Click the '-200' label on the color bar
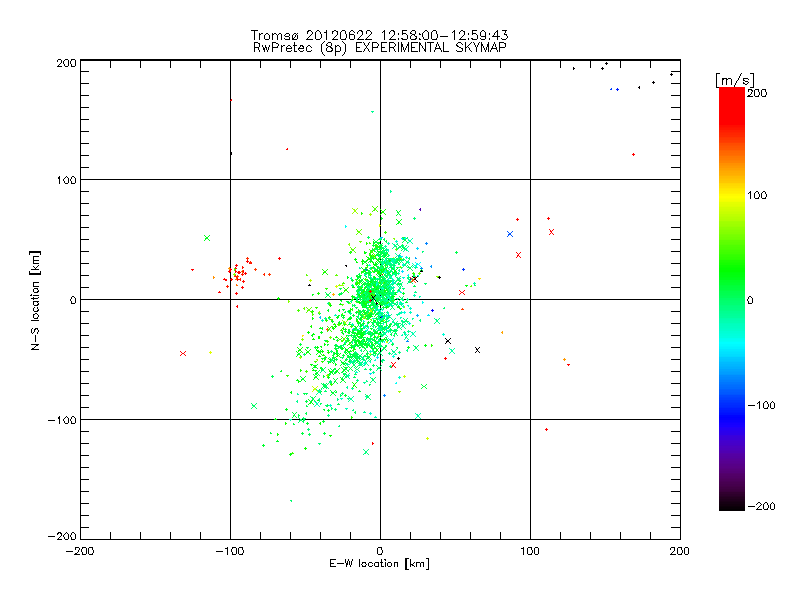The height and width of the screenshot is (600, 800). [x=761, y=506]
